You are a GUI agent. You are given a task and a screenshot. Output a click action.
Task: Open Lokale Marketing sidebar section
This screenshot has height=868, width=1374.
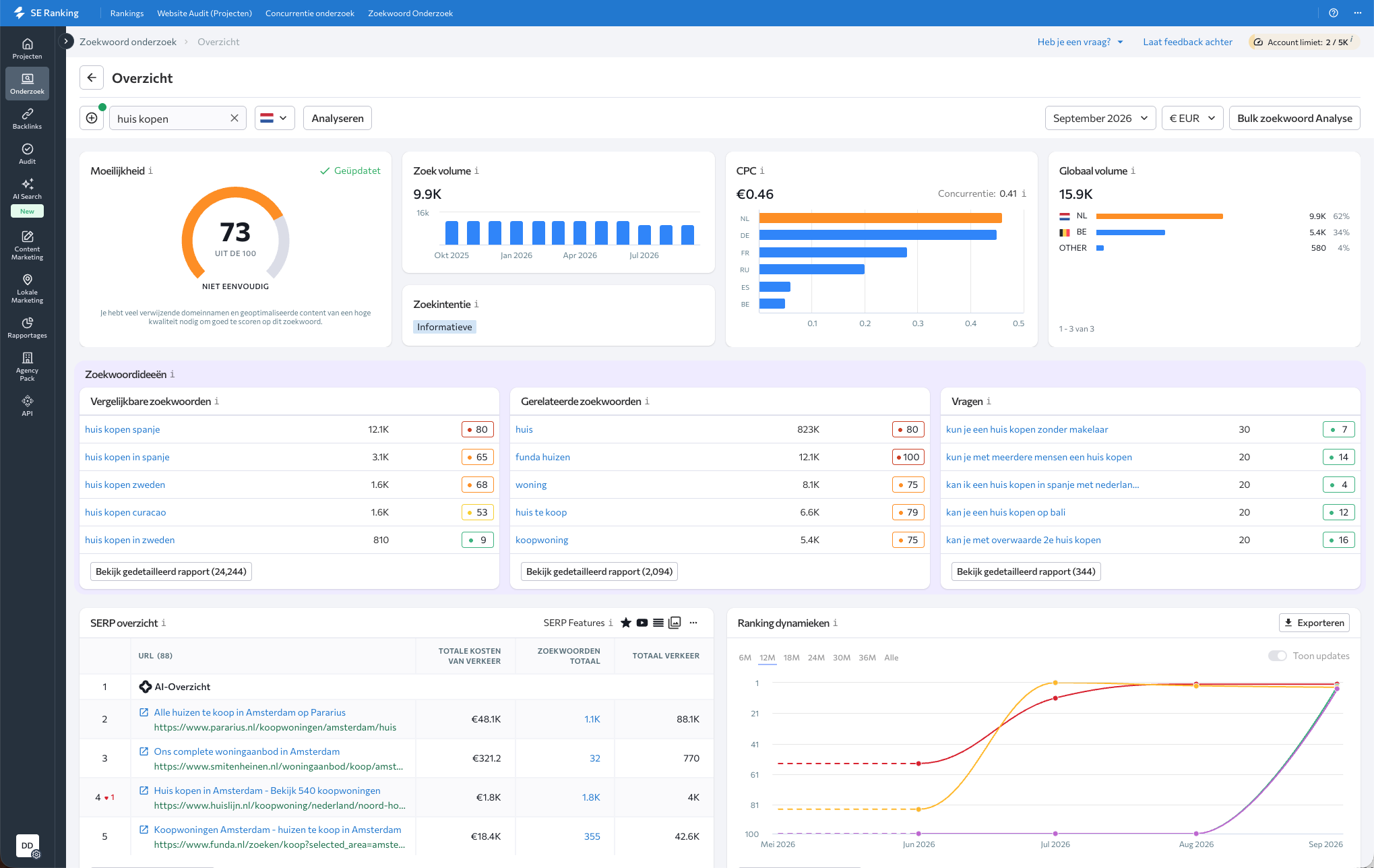(27, 288)
